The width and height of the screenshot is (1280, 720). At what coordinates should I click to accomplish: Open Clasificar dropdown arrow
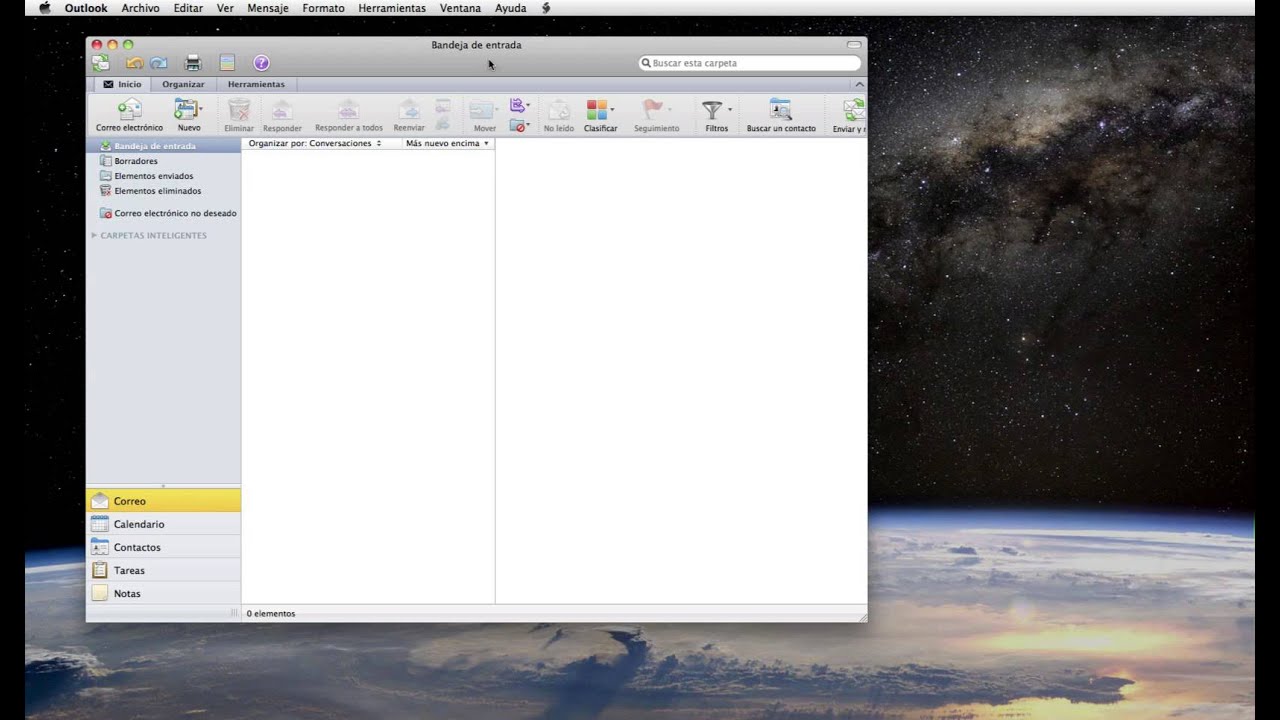coord(612,108)
